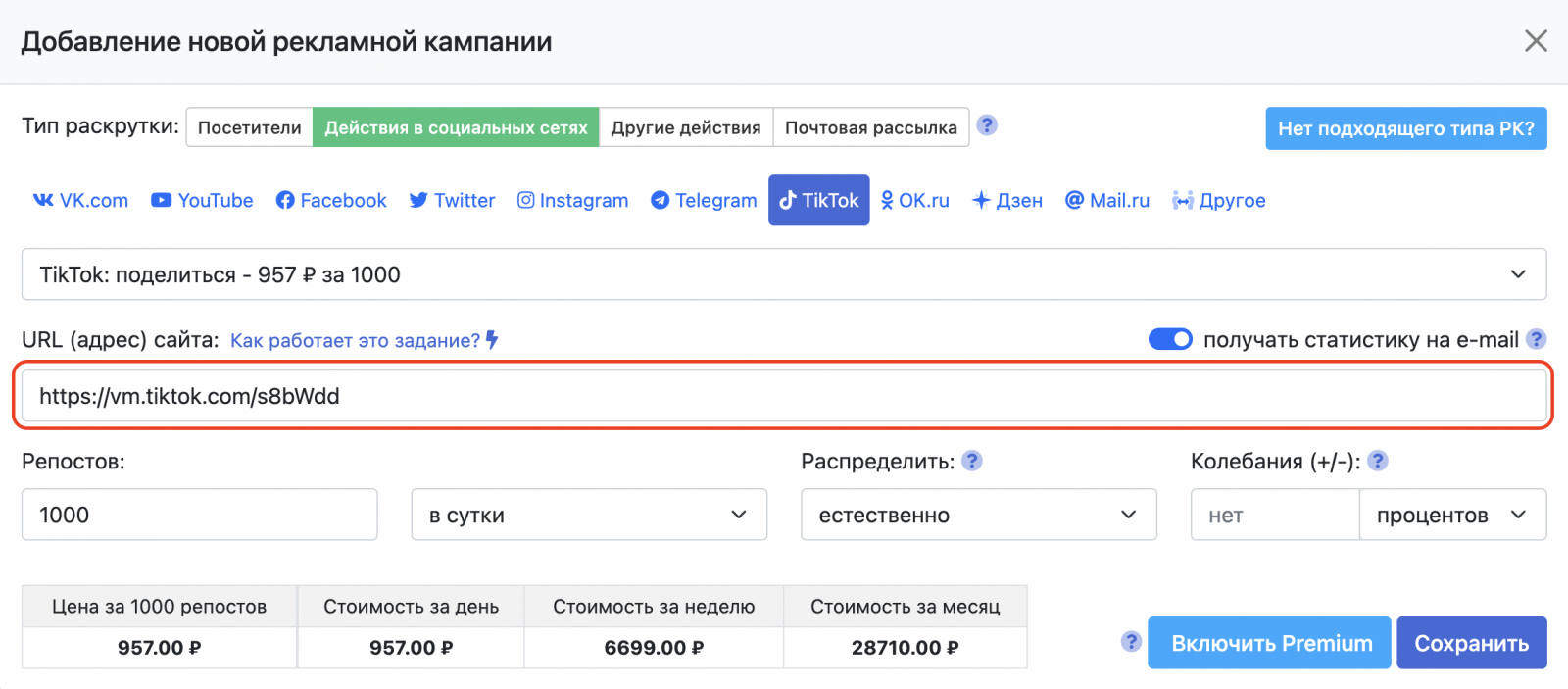1568x689 pixels.
Task: Click the TikTok URL input field
Action: point(783,396)
